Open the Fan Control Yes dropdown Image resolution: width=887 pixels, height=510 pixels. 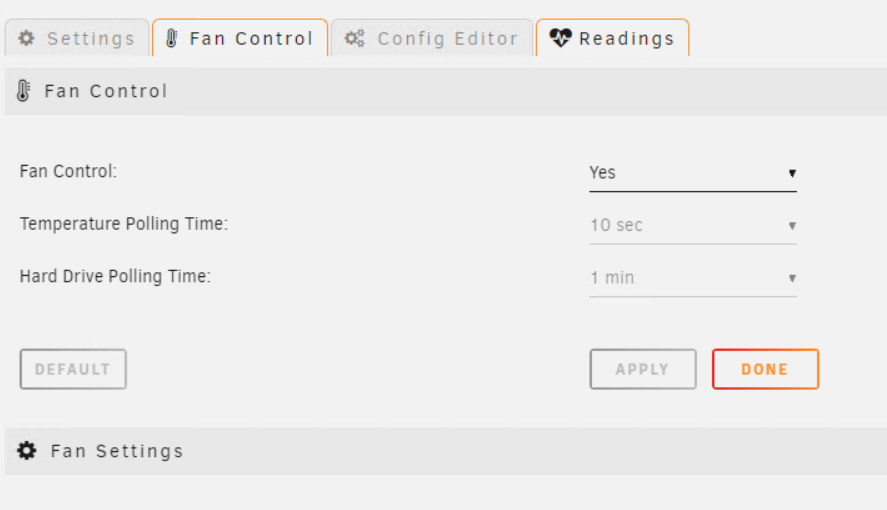(x=692, y=172)
